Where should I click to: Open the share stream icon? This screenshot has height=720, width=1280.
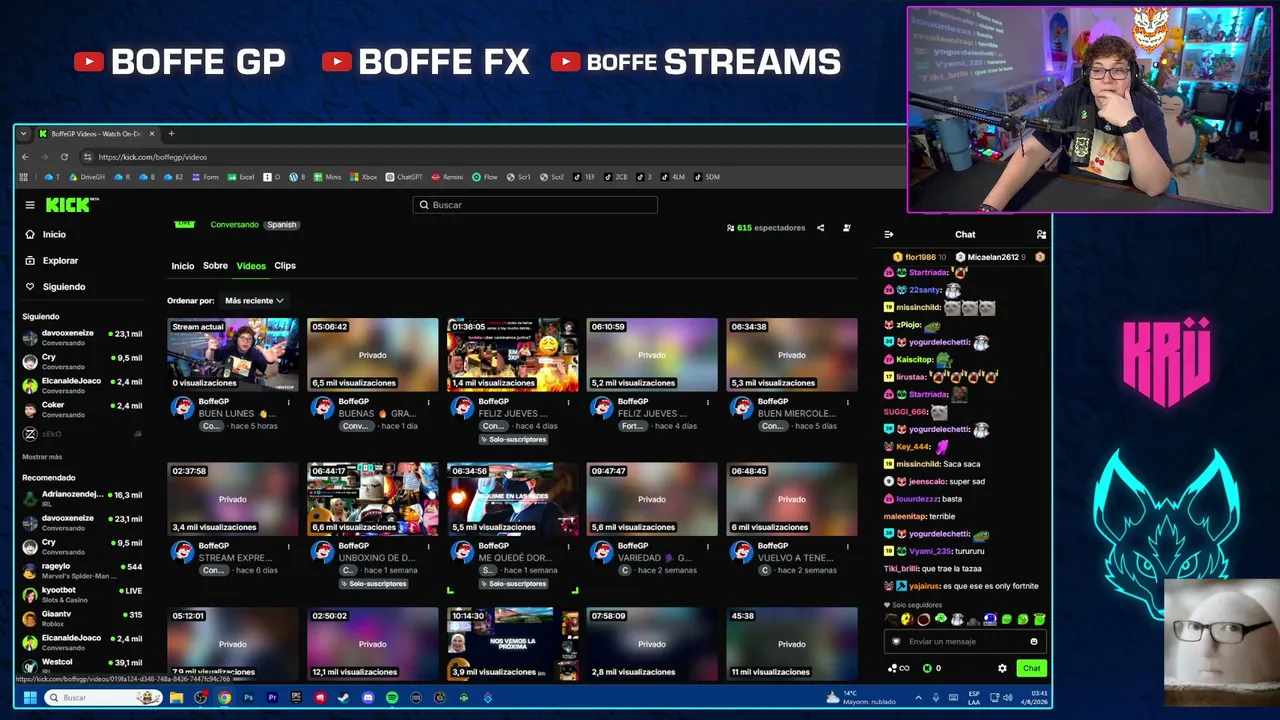click(x=821, y=228)
